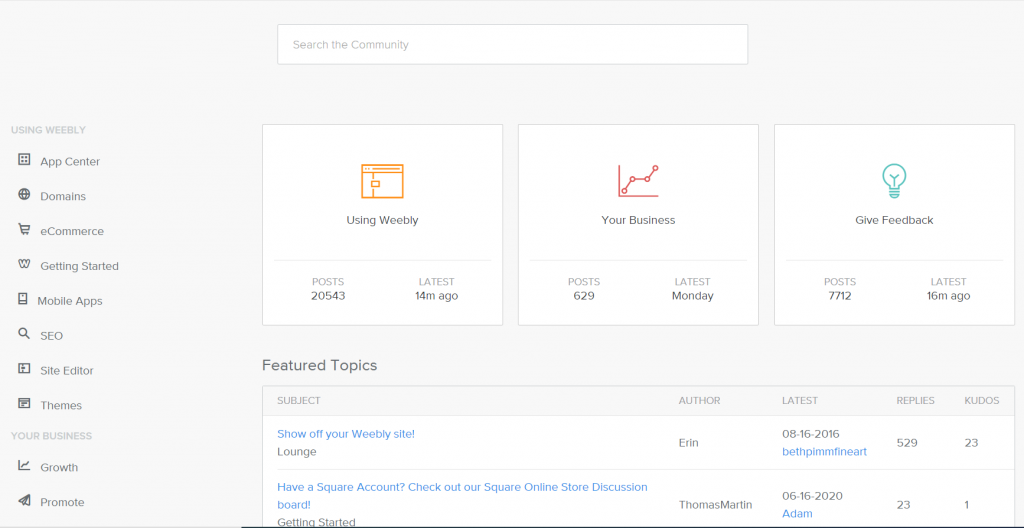Click the eCommerce shopping cart icon

24,229
